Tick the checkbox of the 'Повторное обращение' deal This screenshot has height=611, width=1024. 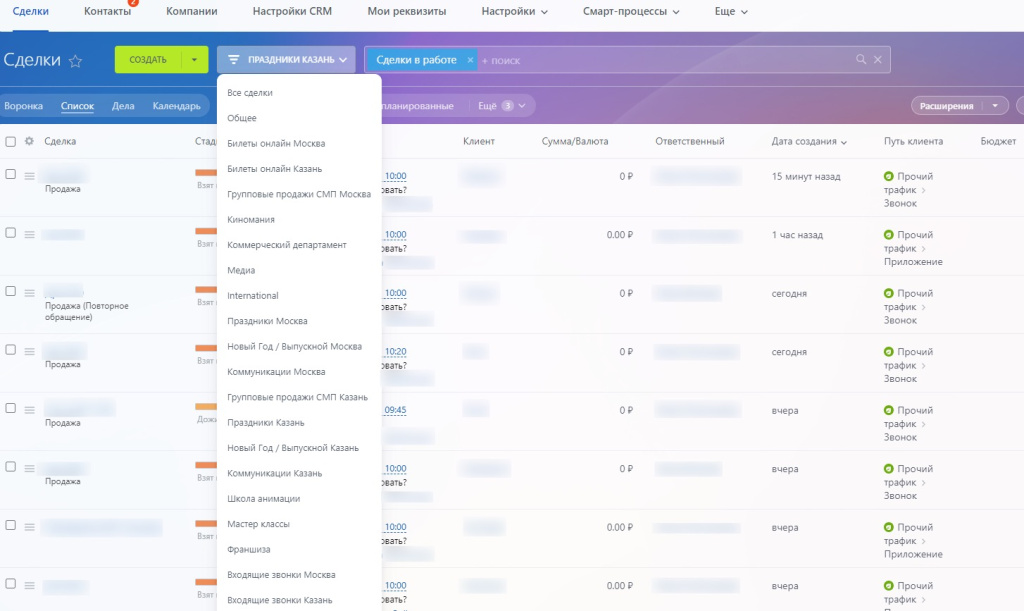tap(10, 291)
